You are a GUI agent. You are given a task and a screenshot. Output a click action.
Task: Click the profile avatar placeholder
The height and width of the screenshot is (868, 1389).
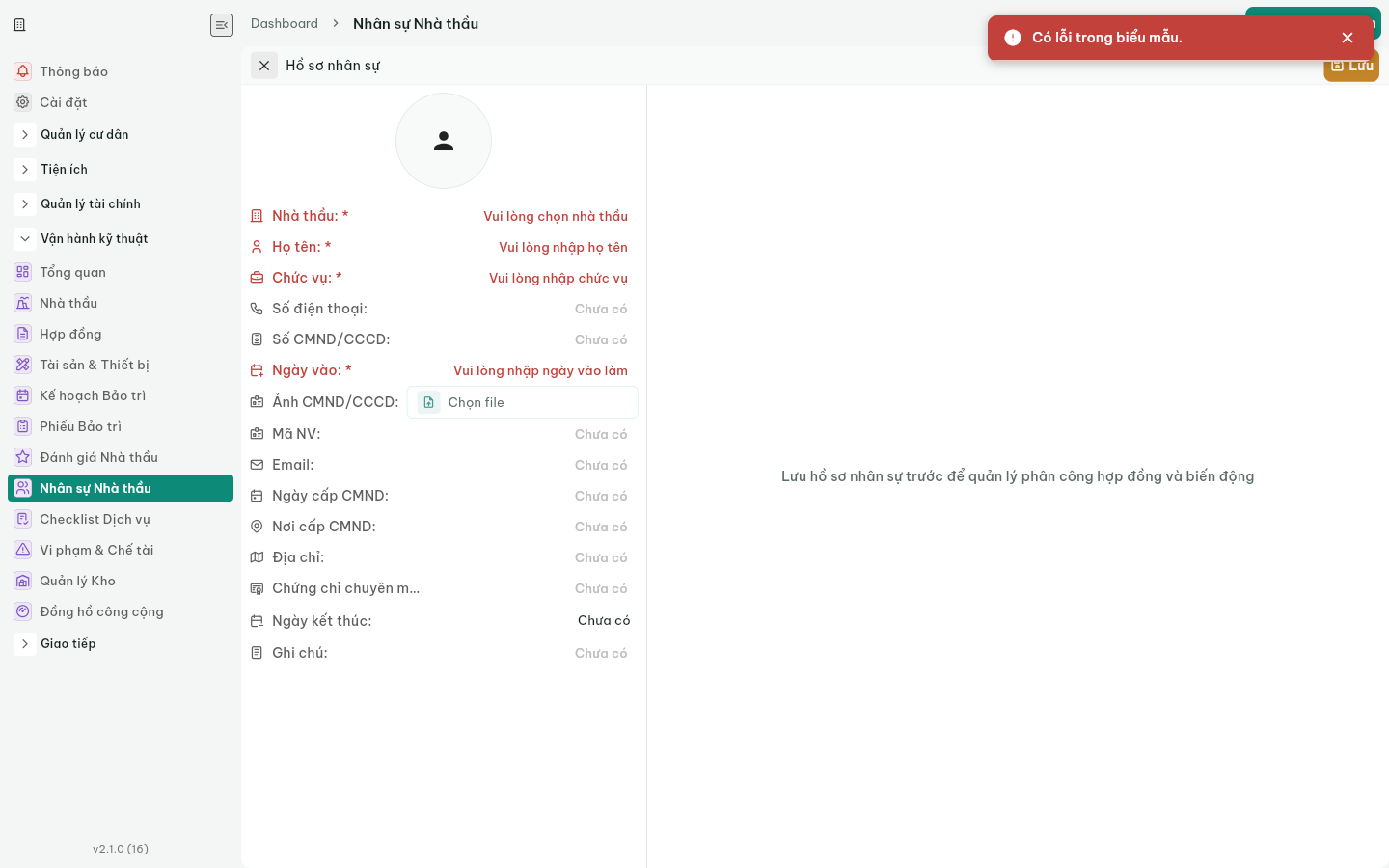point(444,141)
